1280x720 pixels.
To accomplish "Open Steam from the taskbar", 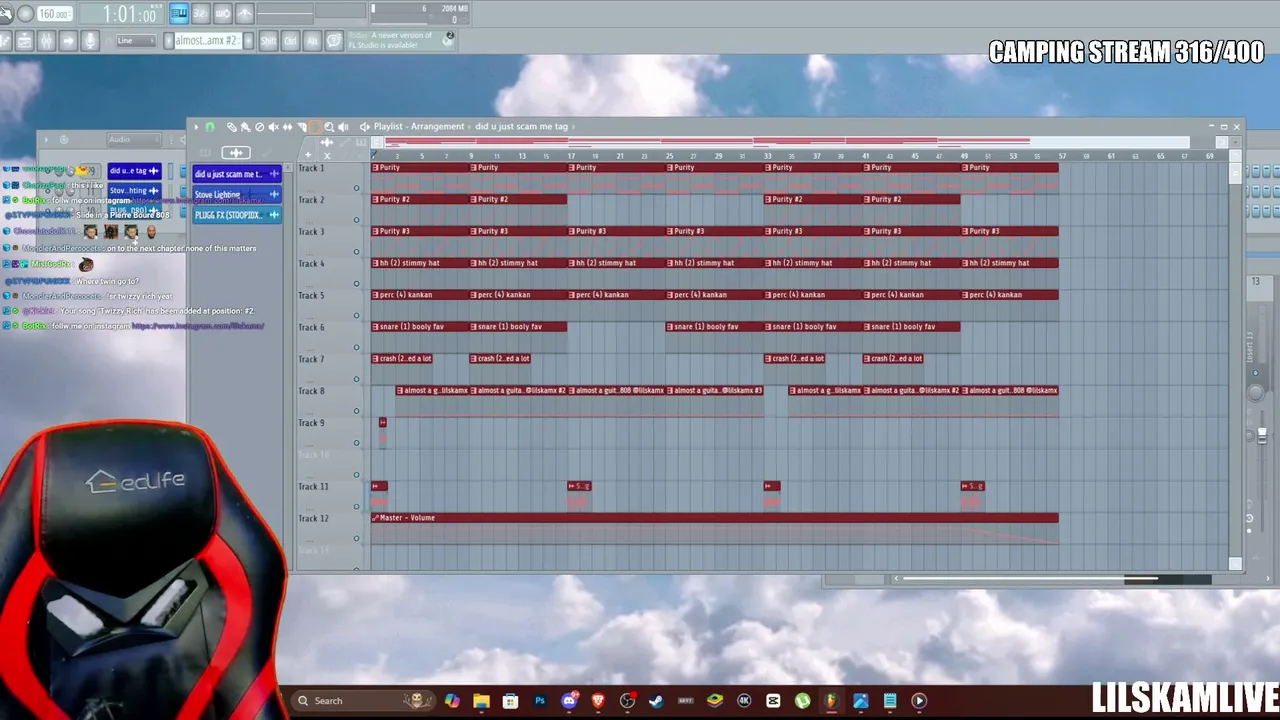I will [x=656, y=701].
